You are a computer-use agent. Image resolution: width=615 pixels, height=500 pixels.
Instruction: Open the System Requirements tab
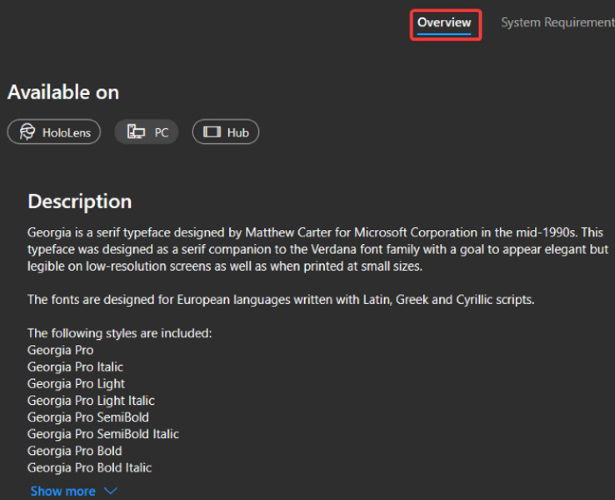557,23
